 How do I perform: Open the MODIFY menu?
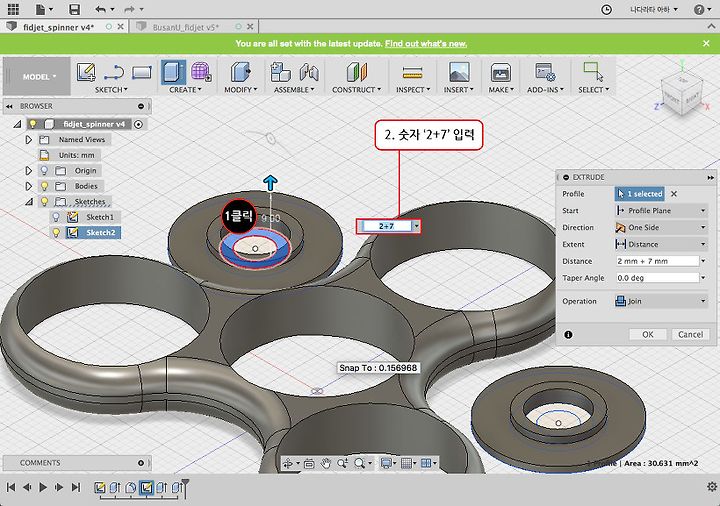(x=241, y=90)
